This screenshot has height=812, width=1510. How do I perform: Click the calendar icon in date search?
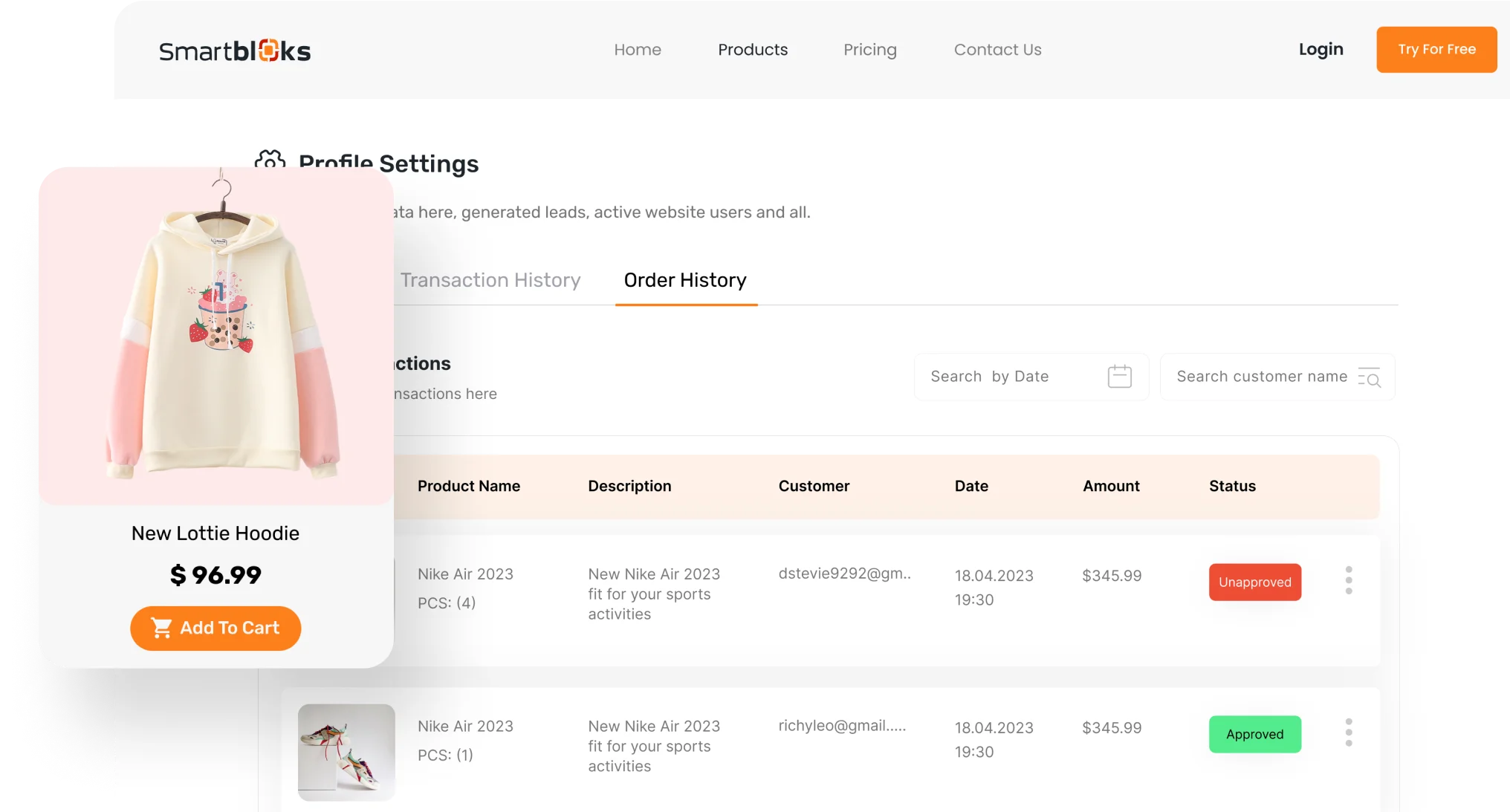tap(1119, 377)
